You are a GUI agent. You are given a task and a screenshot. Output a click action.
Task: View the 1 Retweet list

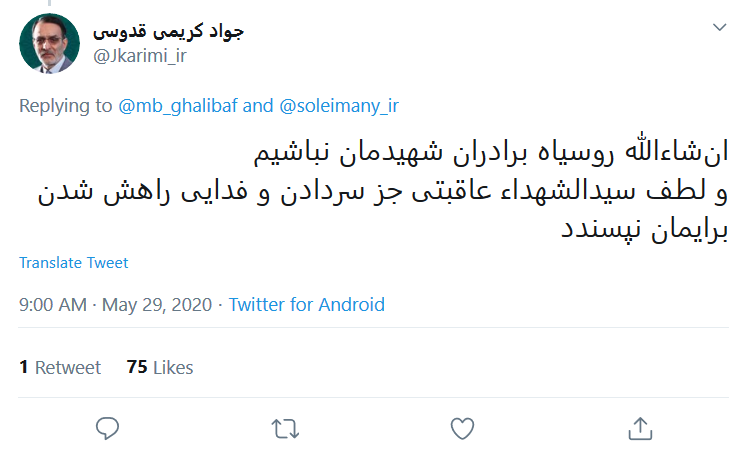point(60,367)
